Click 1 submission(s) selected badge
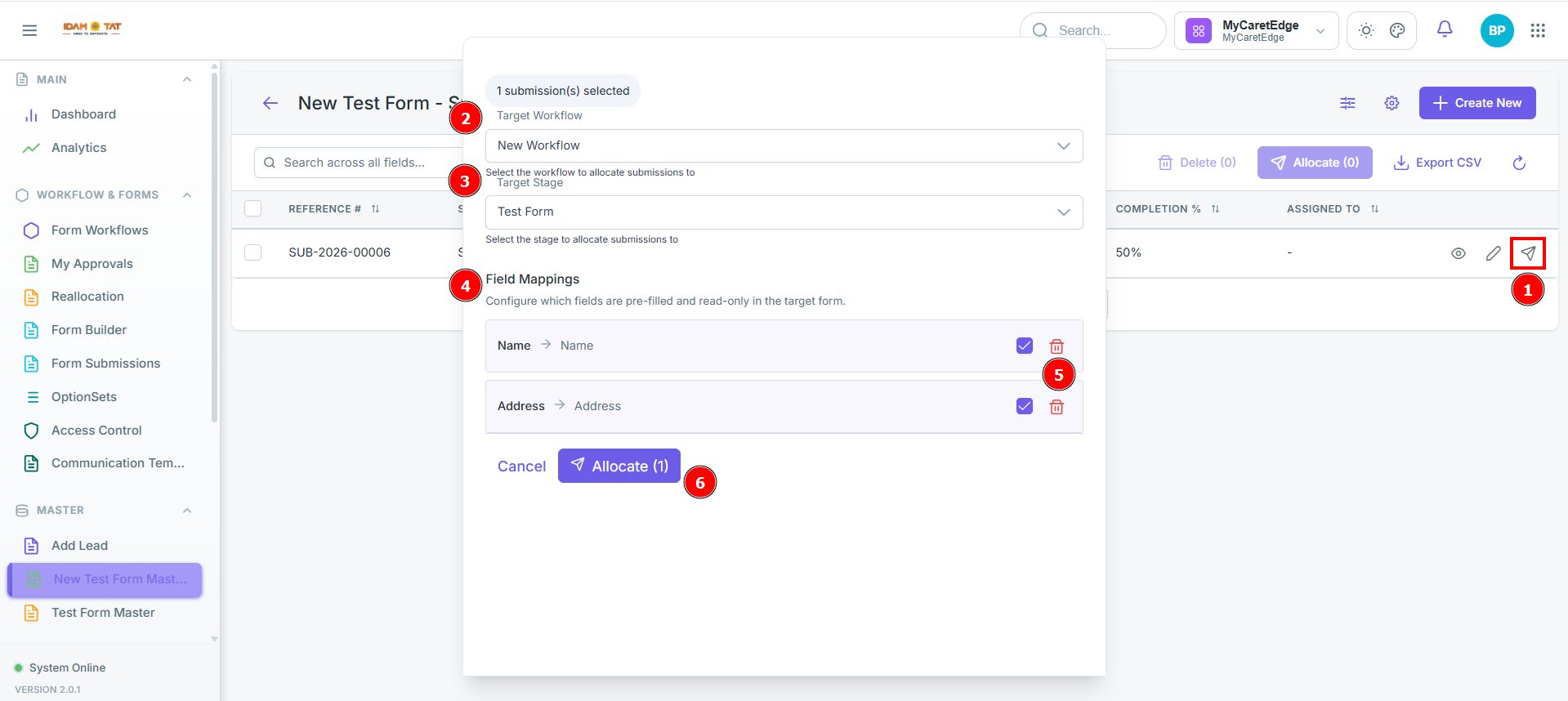Image resolution: width=1568 pixels, height=701 pixels. coord(563,91)
